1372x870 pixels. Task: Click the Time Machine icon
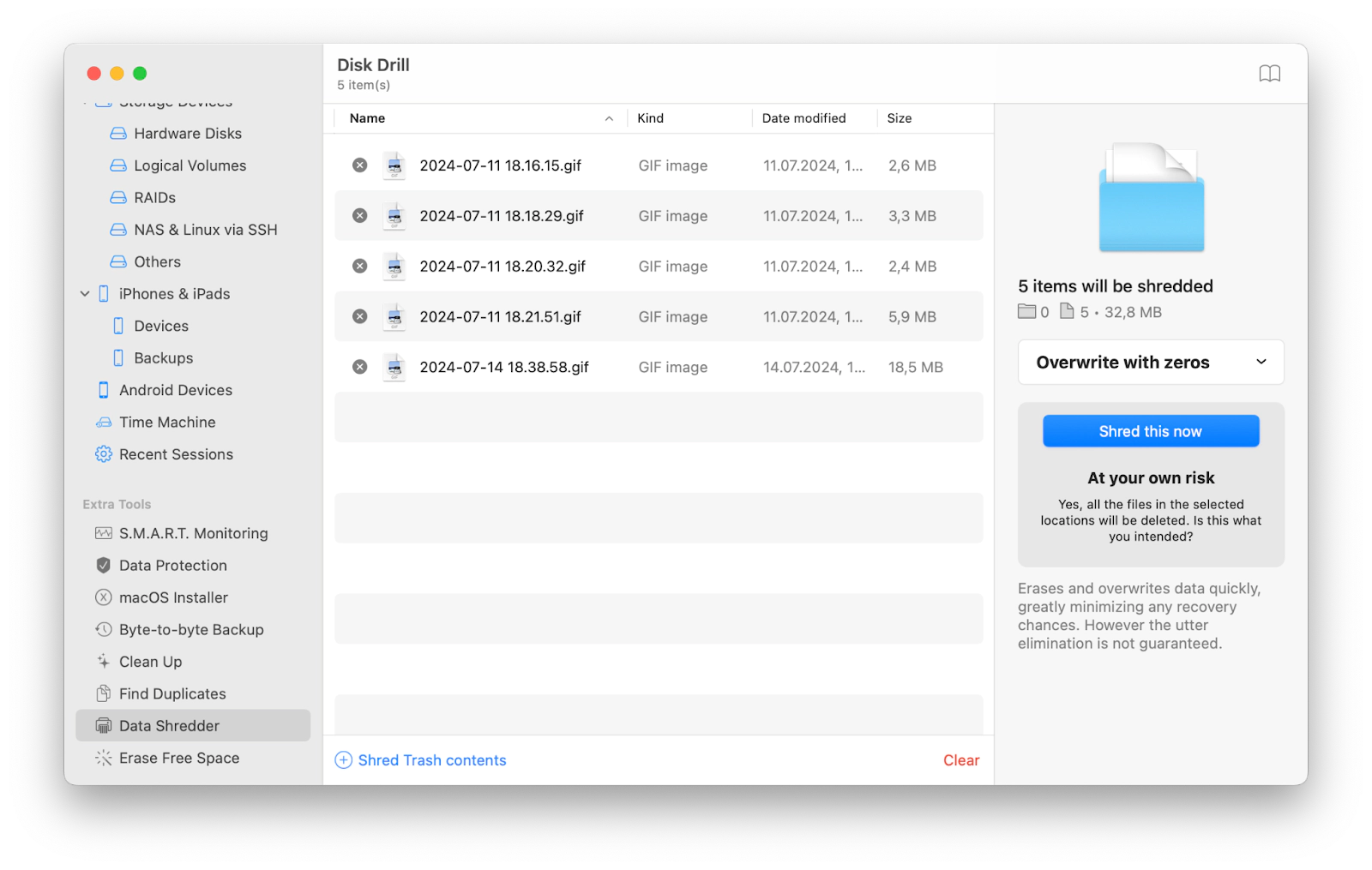click(104, 423)
